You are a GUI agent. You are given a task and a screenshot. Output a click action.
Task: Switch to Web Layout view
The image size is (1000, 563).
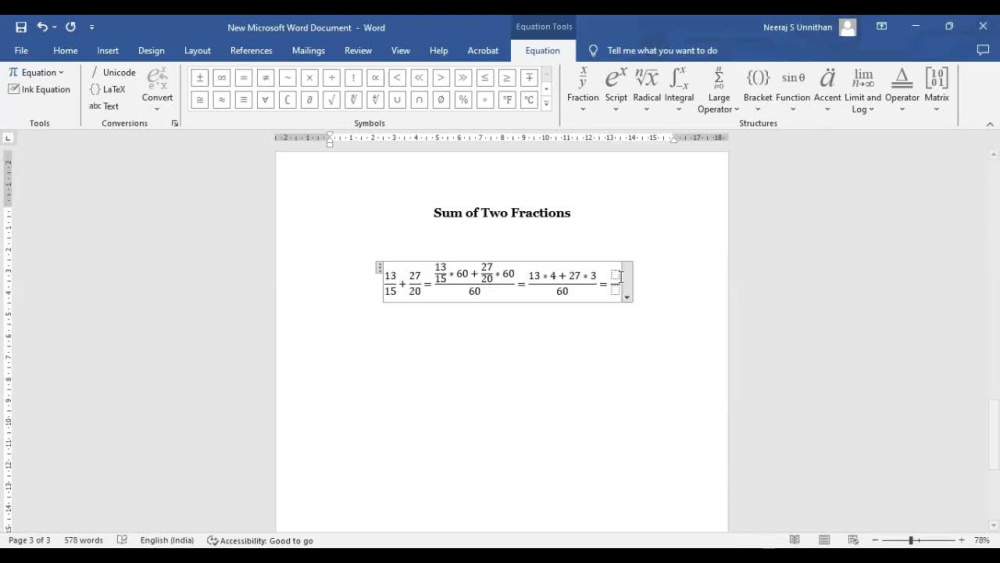(x=853, y=540)
